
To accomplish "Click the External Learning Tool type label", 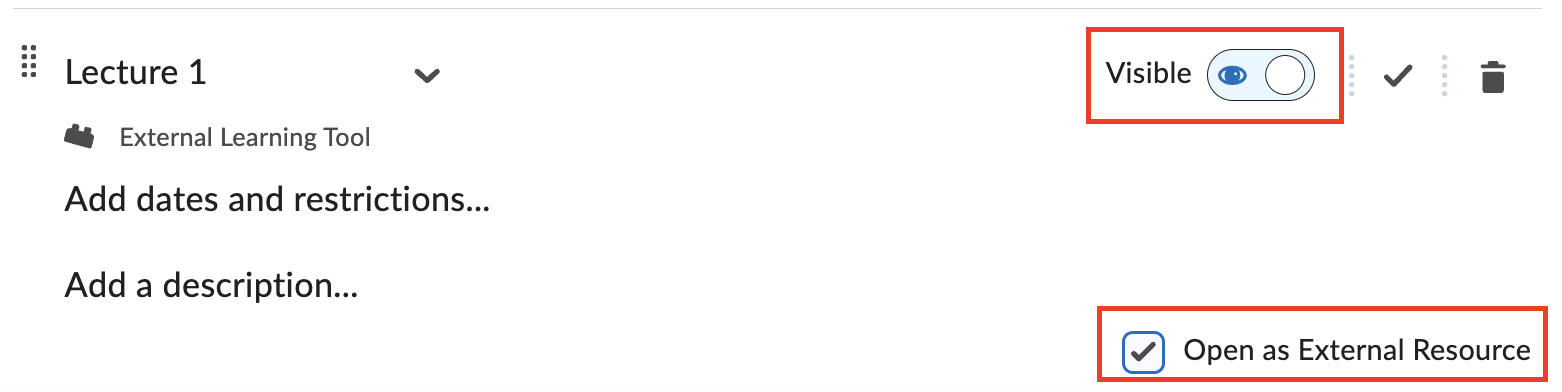I will click(x=245, y=137).
